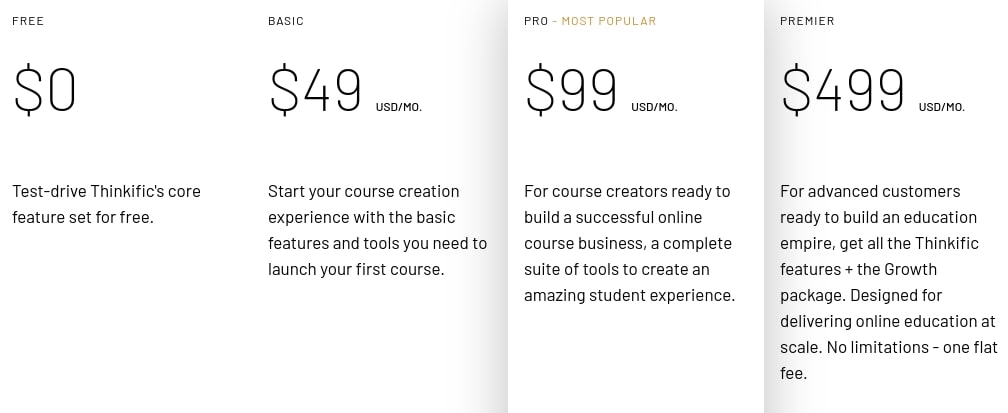Click the $99 price

tap(572, 90)
